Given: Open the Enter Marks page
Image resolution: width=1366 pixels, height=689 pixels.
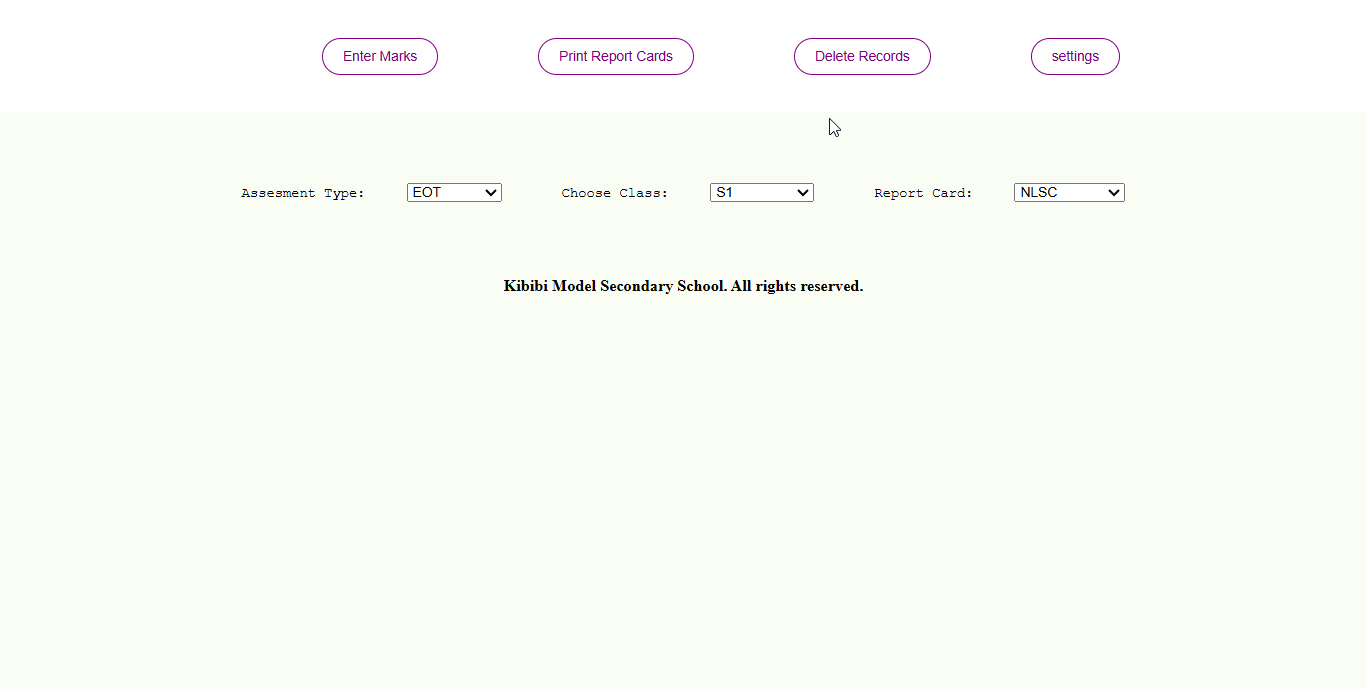Looking at the screenshot, I should [x=380, y=57].
